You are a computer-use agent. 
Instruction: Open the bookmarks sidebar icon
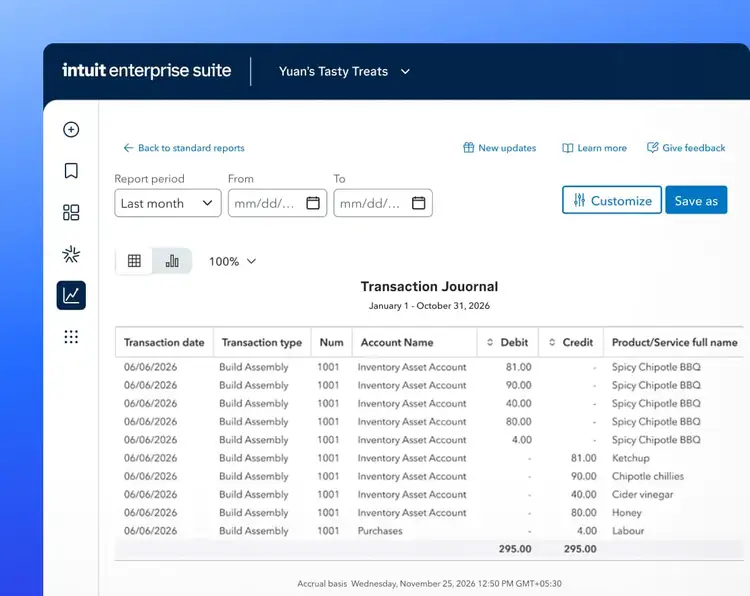(x=71, y=171)
